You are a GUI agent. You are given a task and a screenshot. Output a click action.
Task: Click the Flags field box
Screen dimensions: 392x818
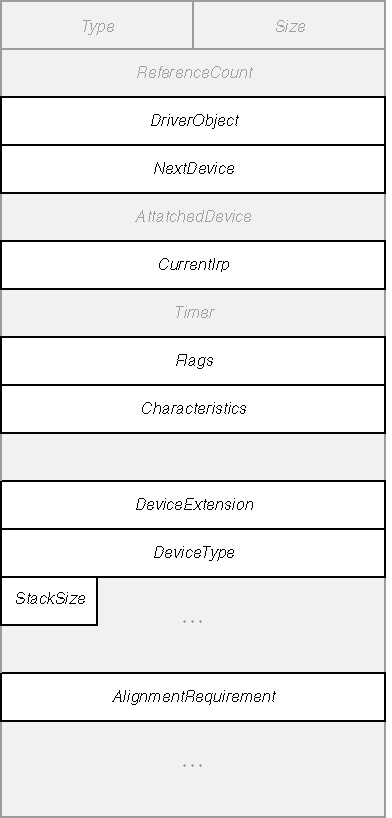point(193,360)
